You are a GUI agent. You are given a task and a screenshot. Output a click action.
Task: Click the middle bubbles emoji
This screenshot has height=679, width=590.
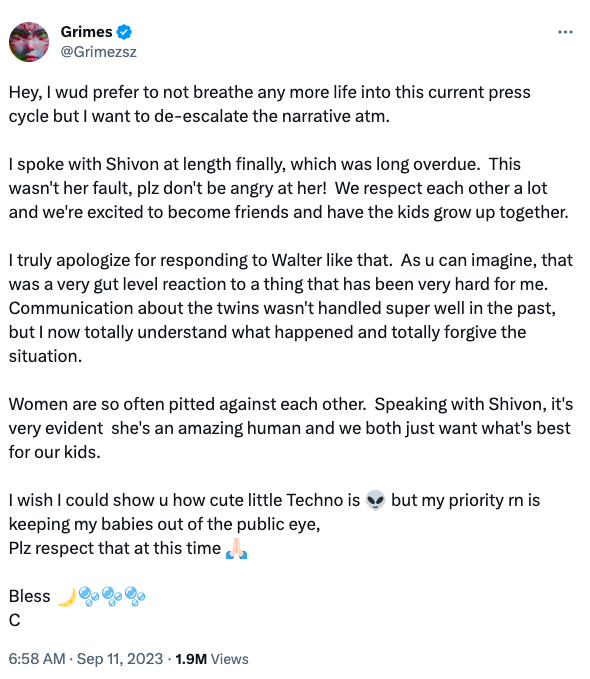[x=112, y=597]
